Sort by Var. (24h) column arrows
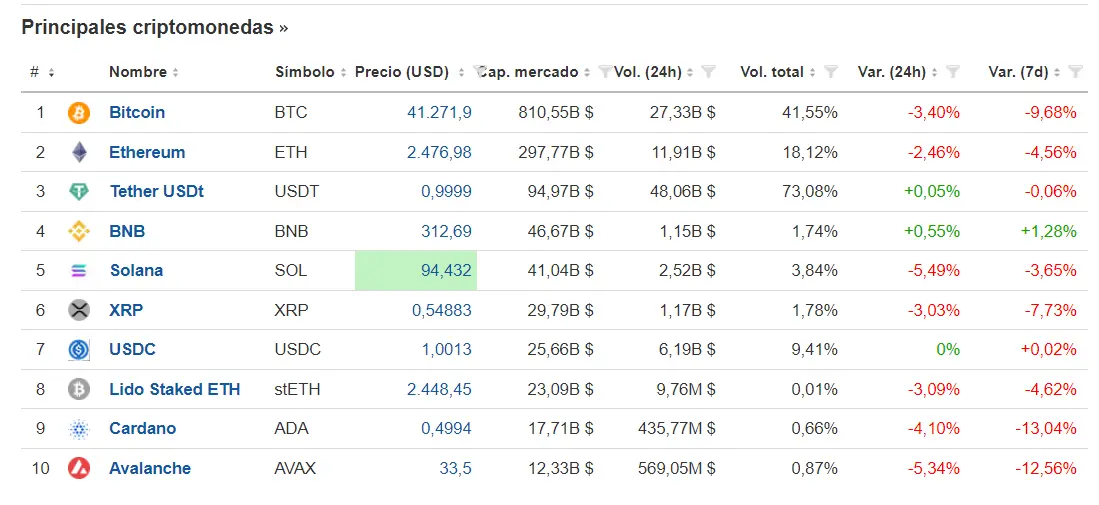The width and height of the screenshot is (1099, 505). pos(934,72)
